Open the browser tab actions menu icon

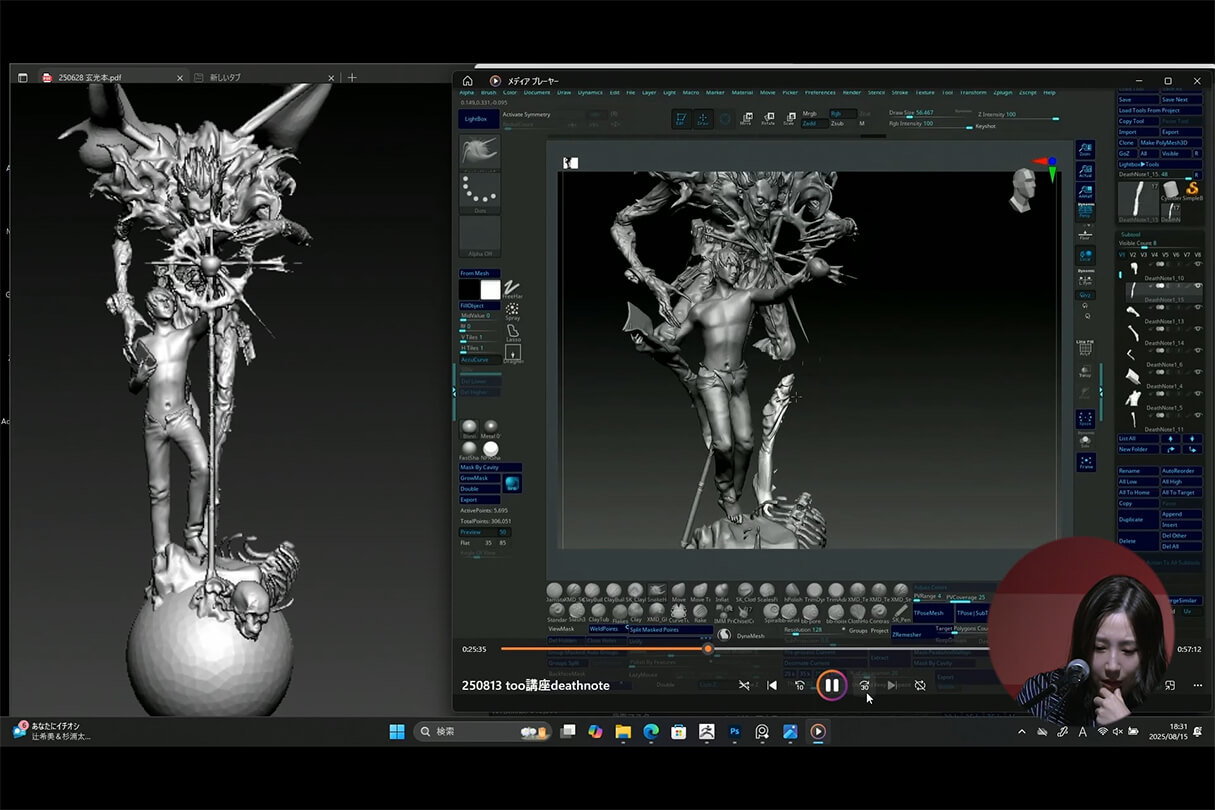22,78
